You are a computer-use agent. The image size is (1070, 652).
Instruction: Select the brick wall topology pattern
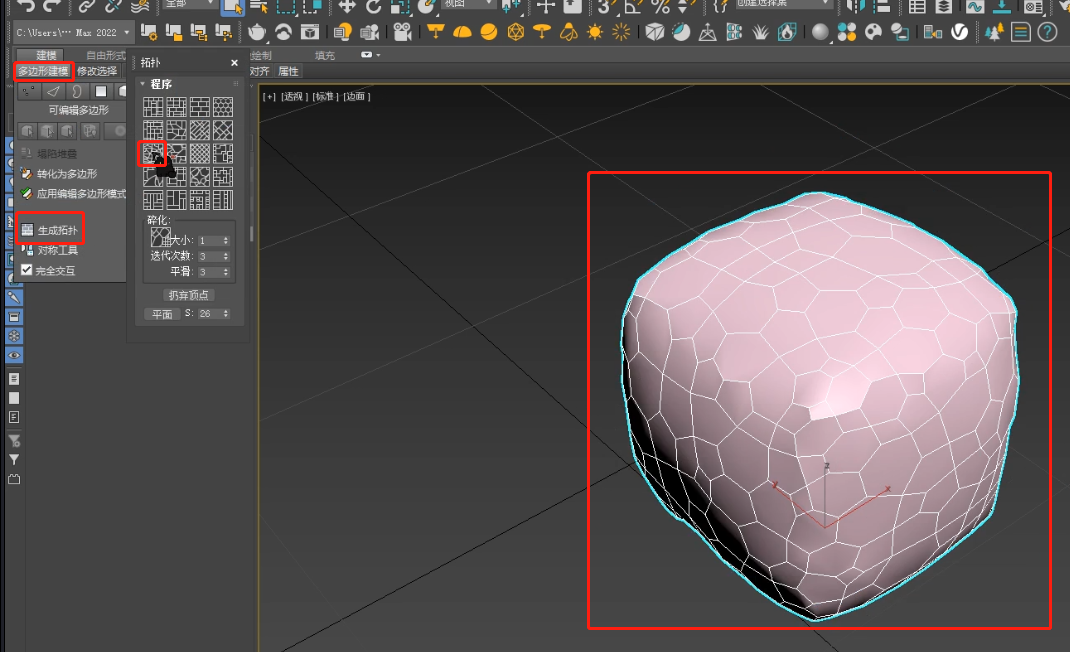tap(200, 107)
